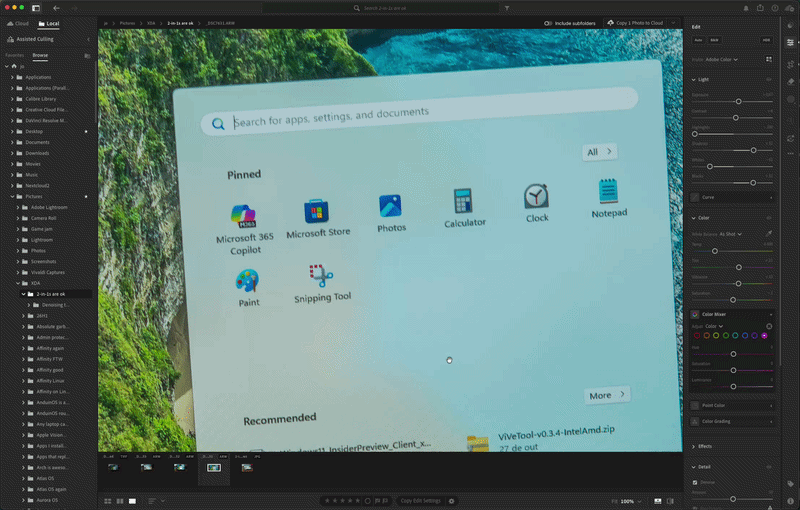Collapse the Light section

(x=693, y=80)
